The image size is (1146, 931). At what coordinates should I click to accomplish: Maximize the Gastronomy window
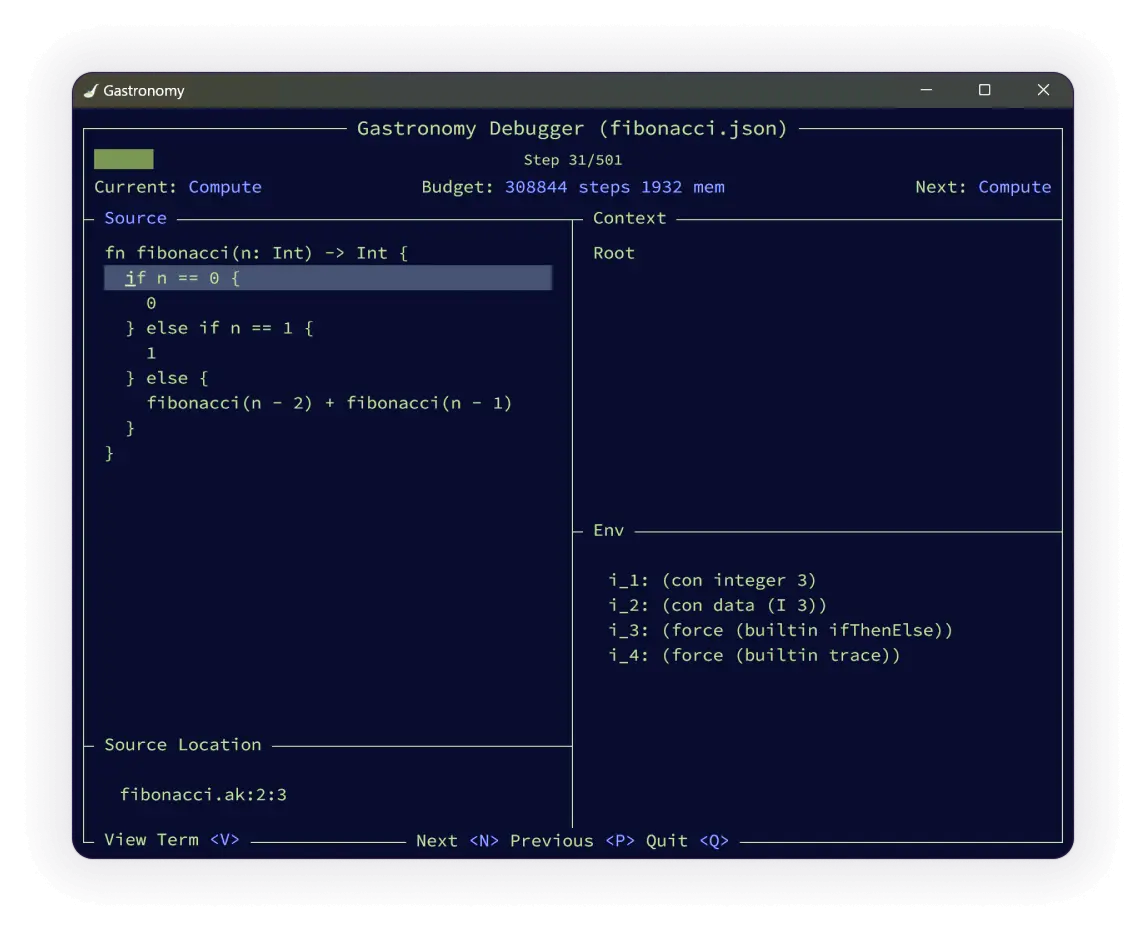(984, 90)
